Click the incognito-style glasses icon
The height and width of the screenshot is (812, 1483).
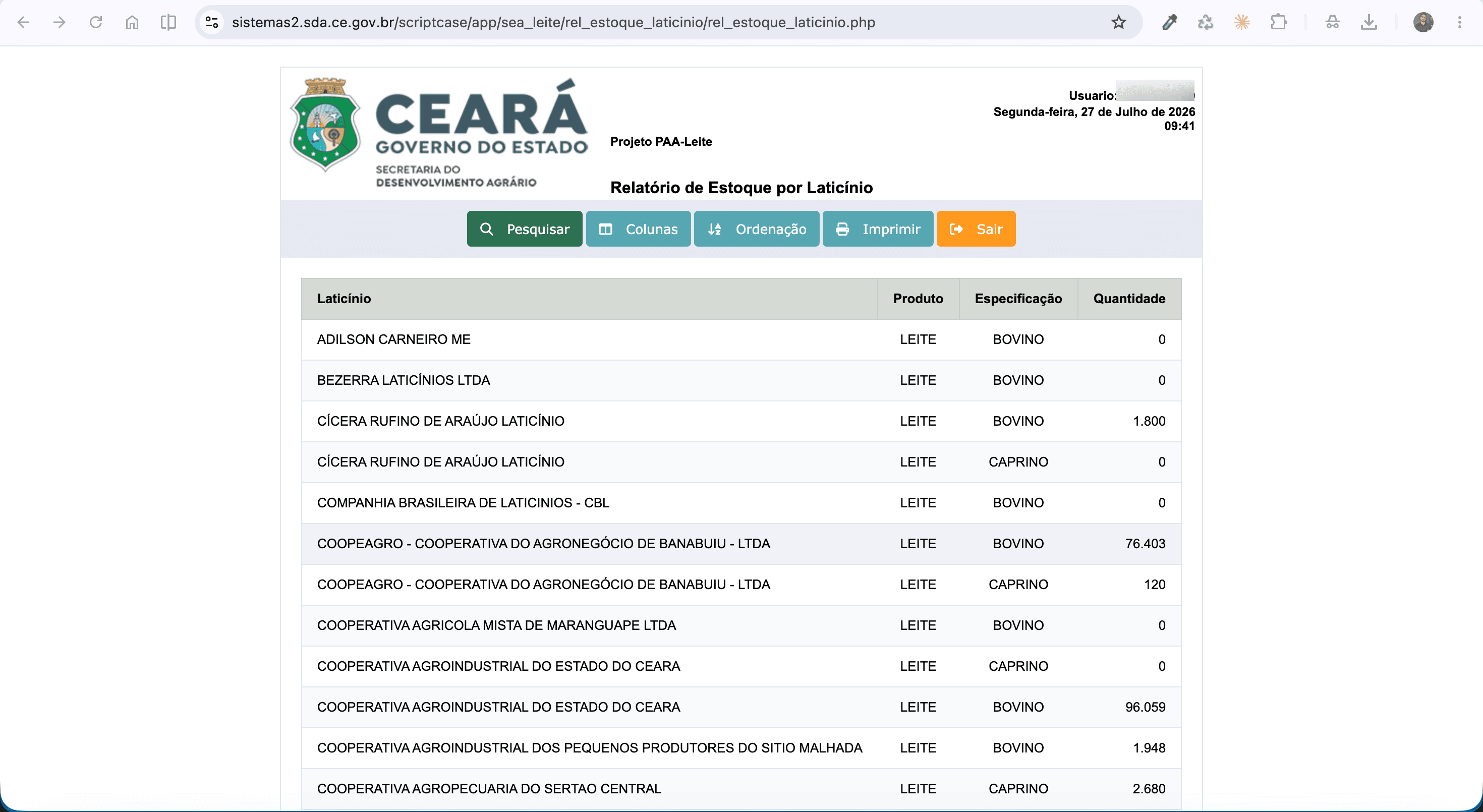(1332, 23)
